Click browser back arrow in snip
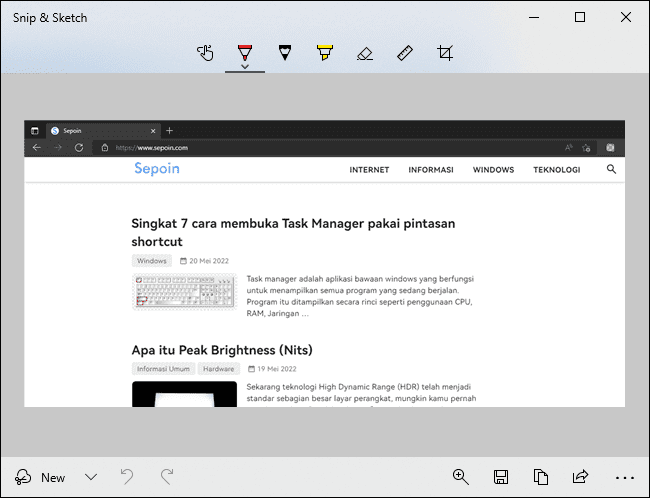The image size is (650, 498). [x=36, y=148]
